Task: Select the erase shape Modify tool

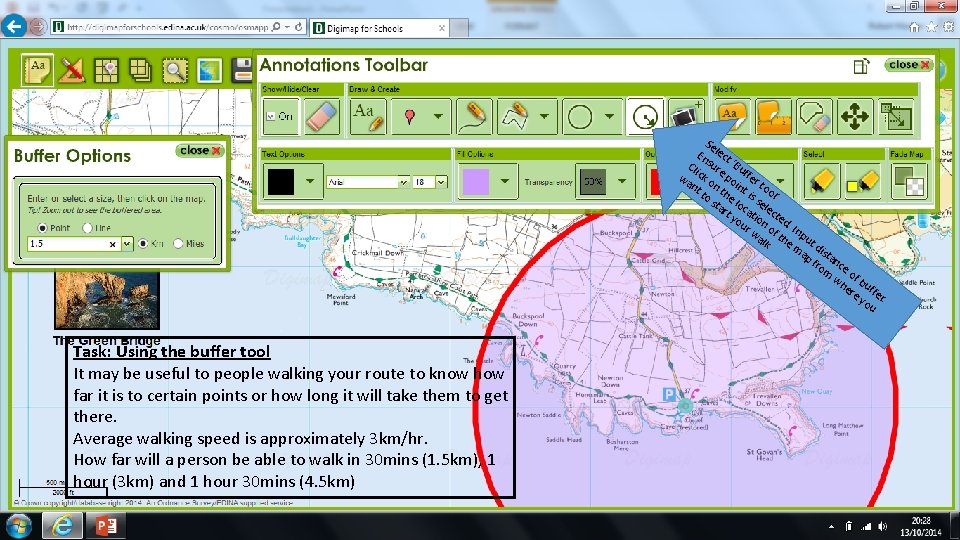Action: click(814, 116)
